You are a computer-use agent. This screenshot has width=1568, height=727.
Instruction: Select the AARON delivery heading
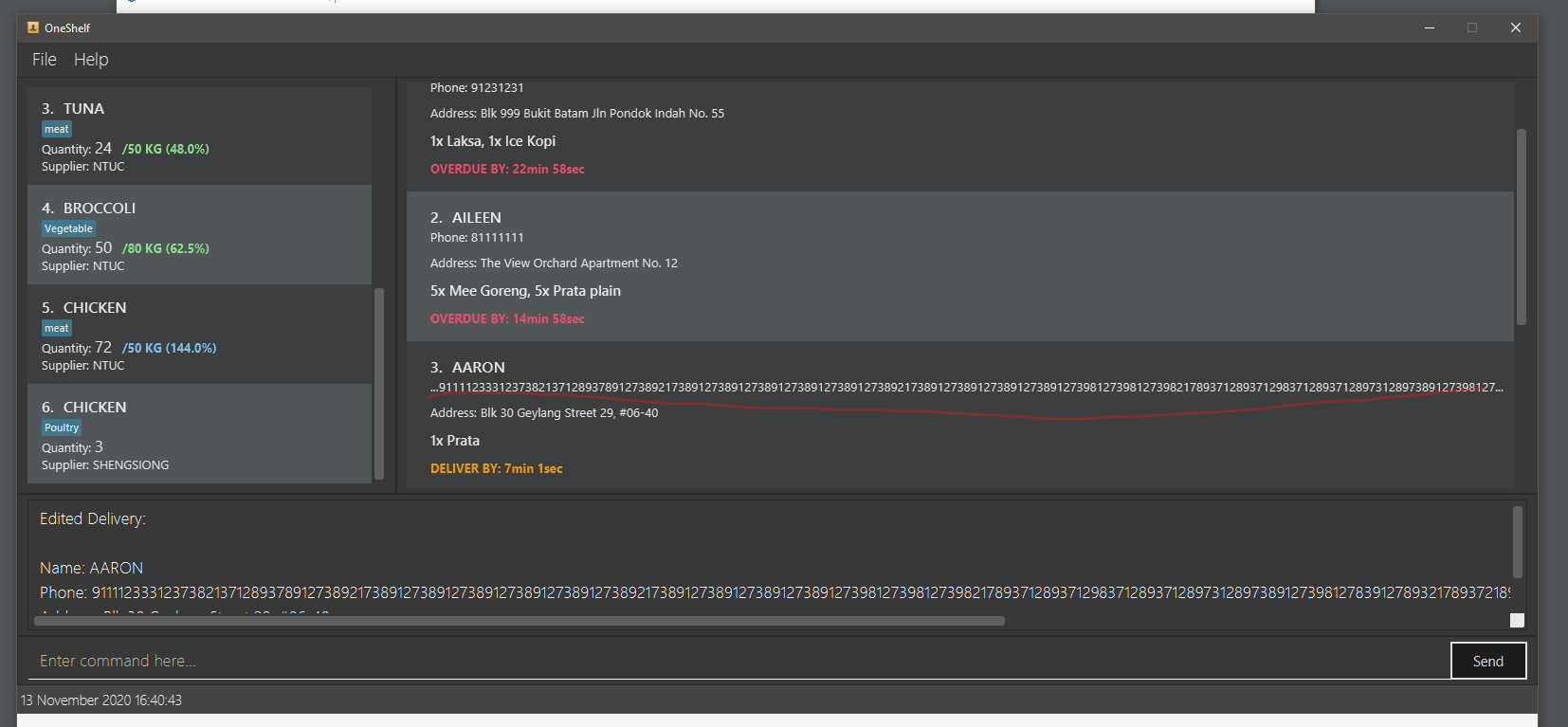click(467, 367)
